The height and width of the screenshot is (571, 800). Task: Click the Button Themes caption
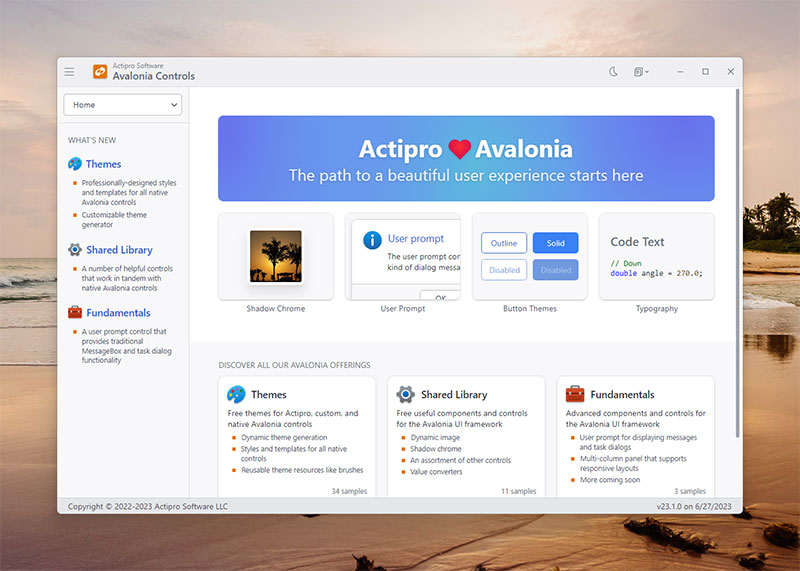pyautogui.click(x=530, y=309)
